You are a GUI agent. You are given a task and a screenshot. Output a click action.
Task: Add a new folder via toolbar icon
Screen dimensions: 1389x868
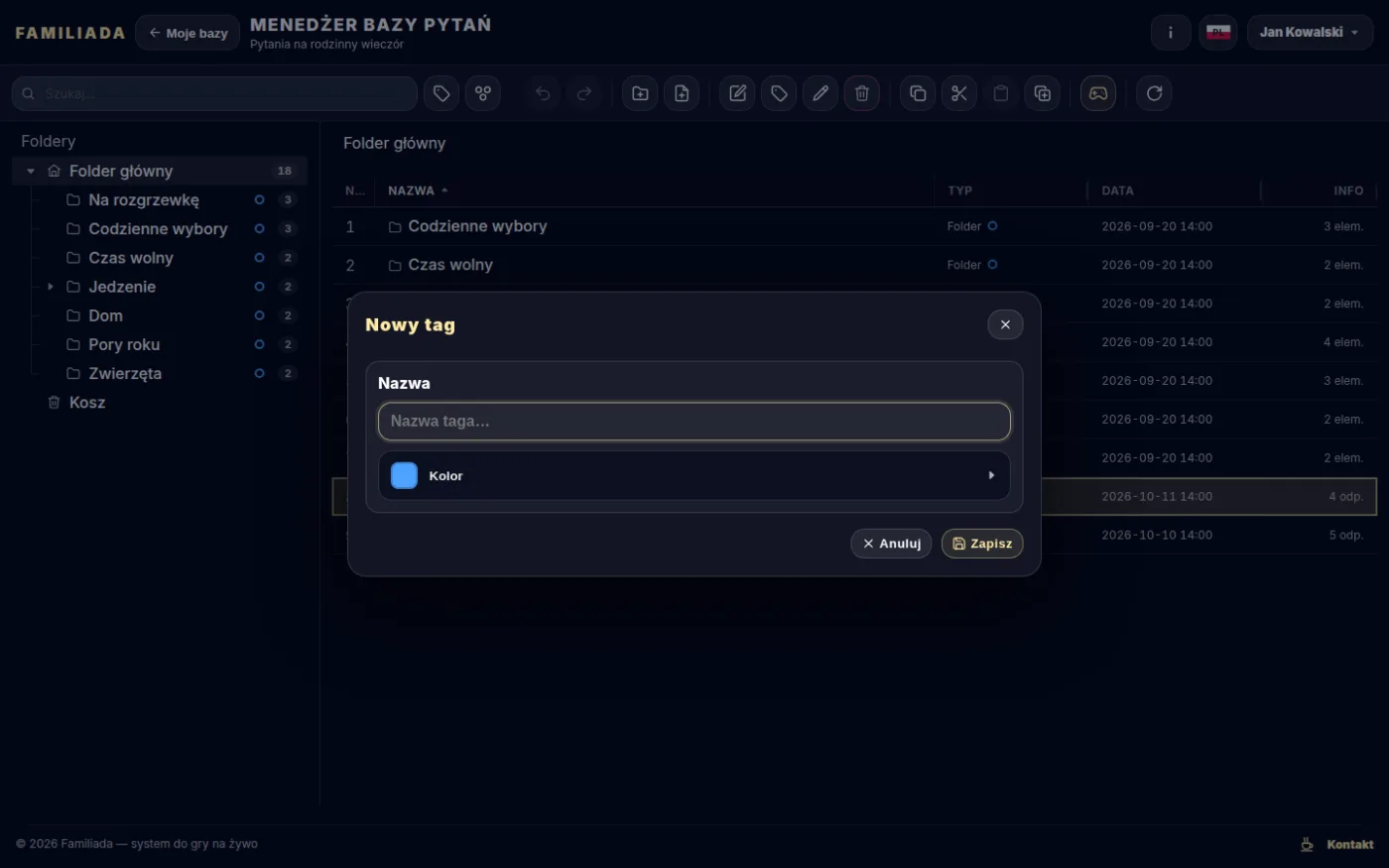tap(640, 93)
